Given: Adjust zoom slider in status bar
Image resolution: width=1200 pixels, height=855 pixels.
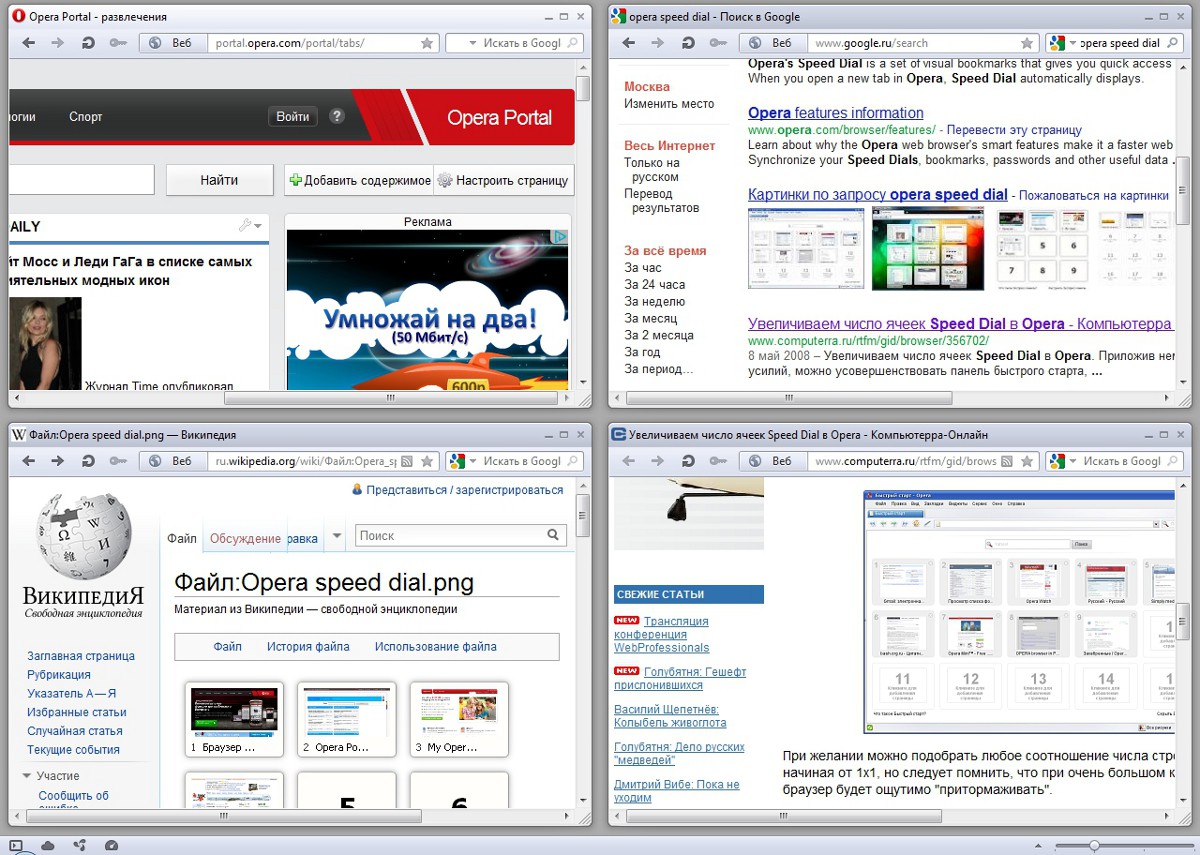Looking at the screenshot, I should (x=1095, y=846).
